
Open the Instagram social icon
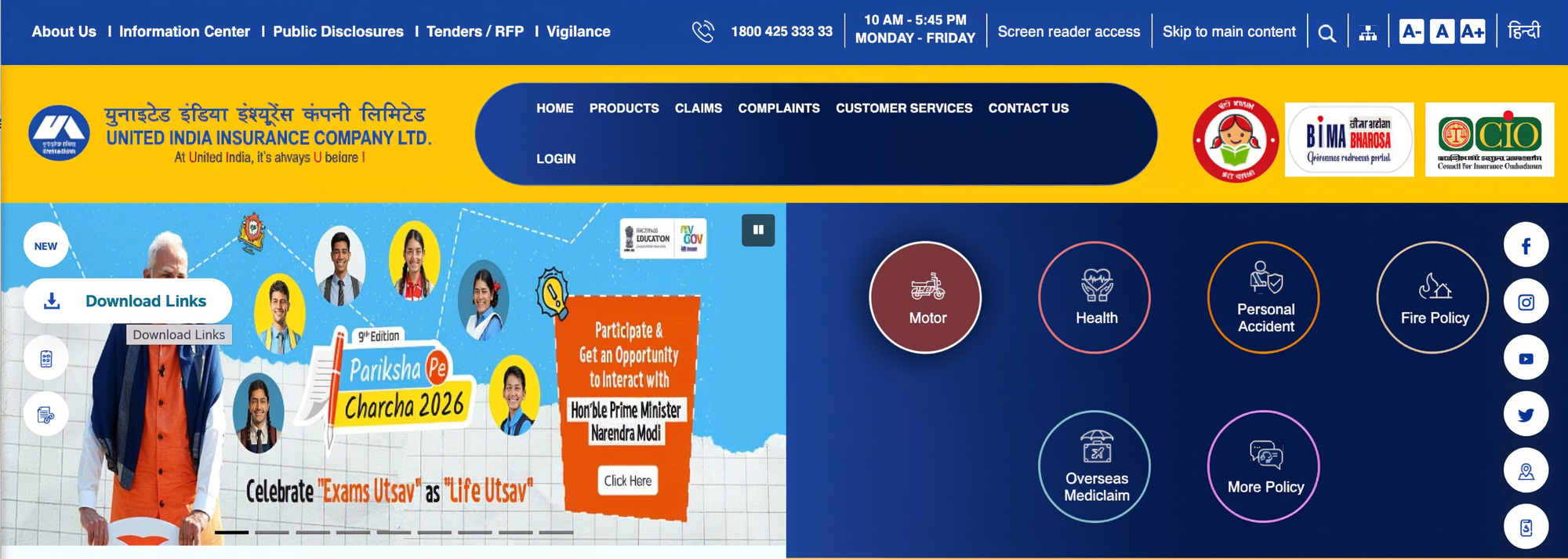tap(1526, 302)
